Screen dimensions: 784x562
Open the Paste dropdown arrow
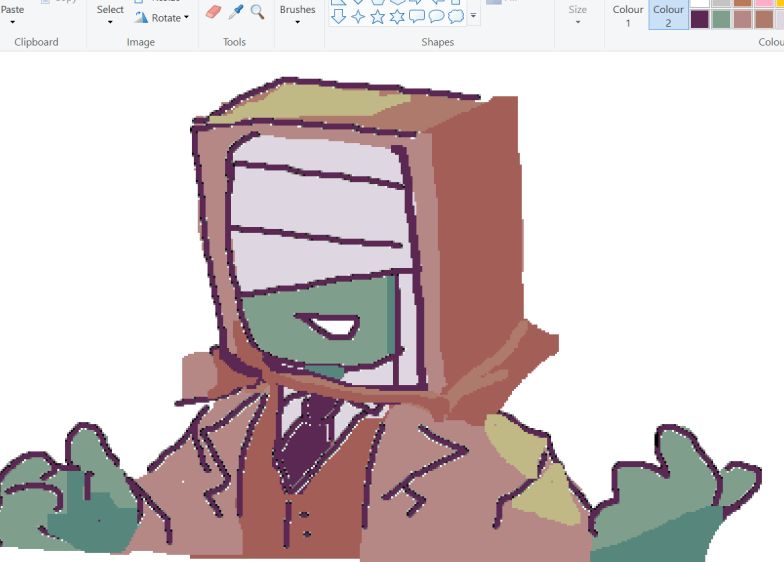point(12,22)
